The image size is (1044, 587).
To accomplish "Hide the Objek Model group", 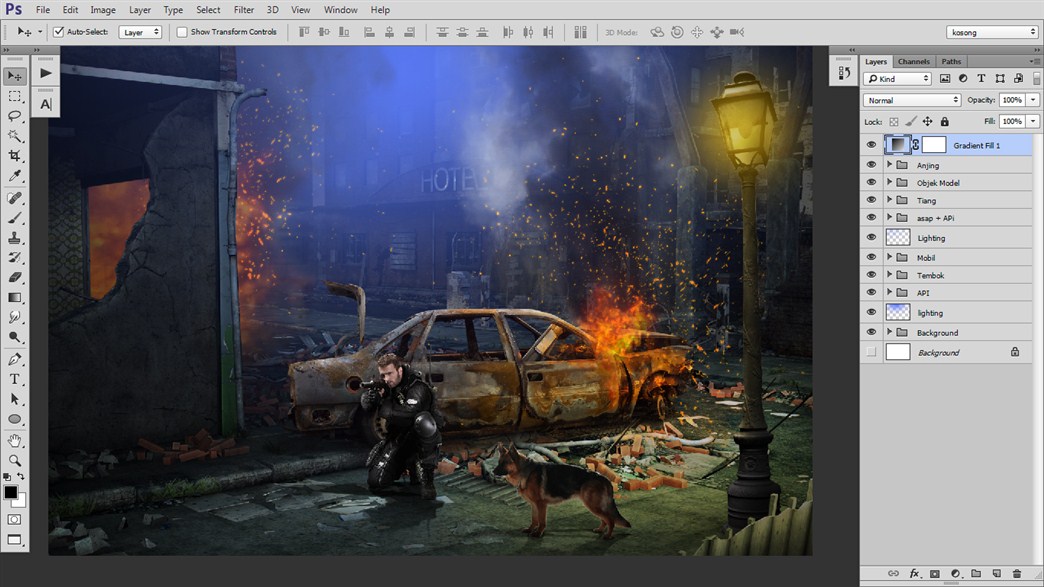I will tap(871, 182).
